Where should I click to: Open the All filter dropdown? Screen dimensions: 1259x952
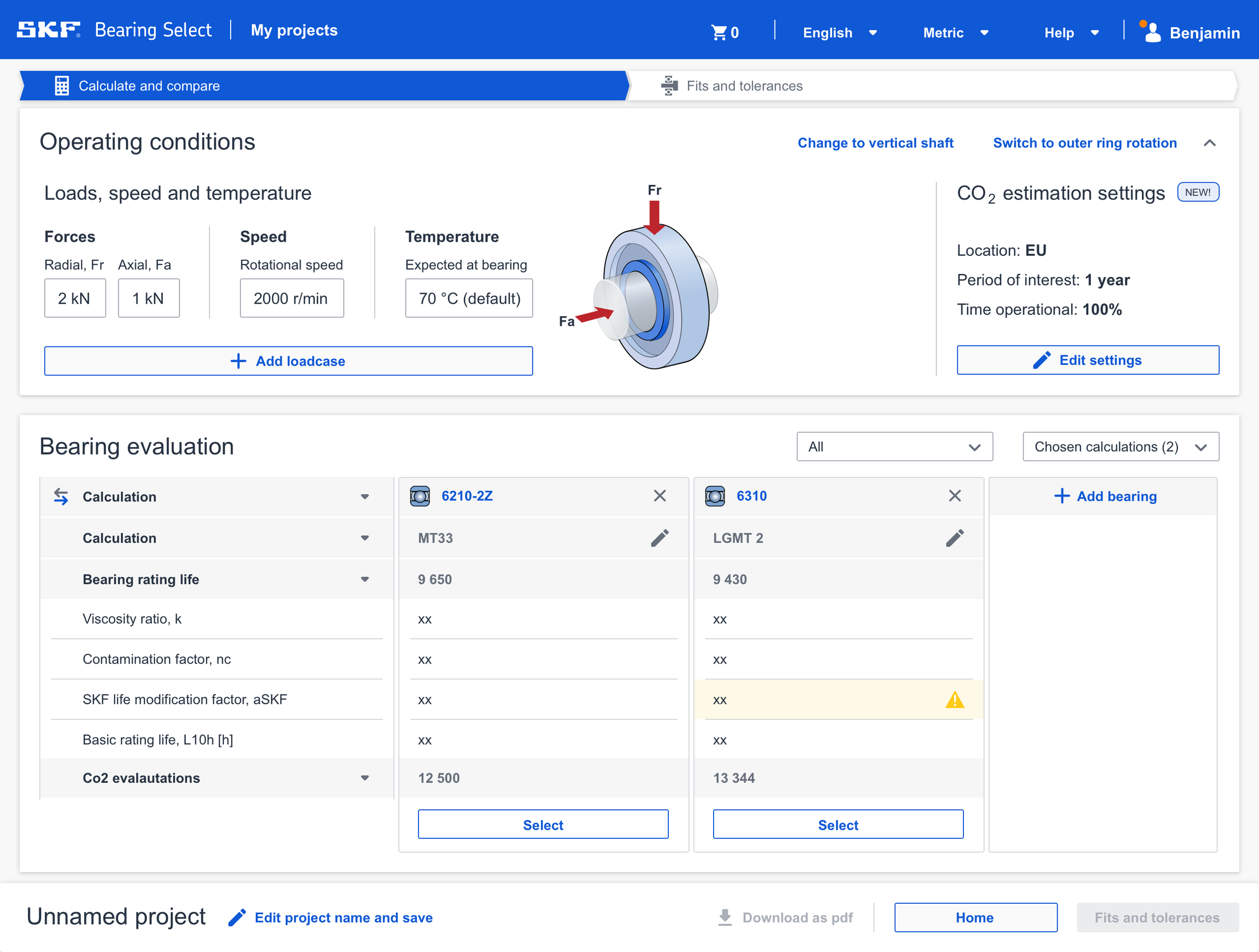[894, 447]
